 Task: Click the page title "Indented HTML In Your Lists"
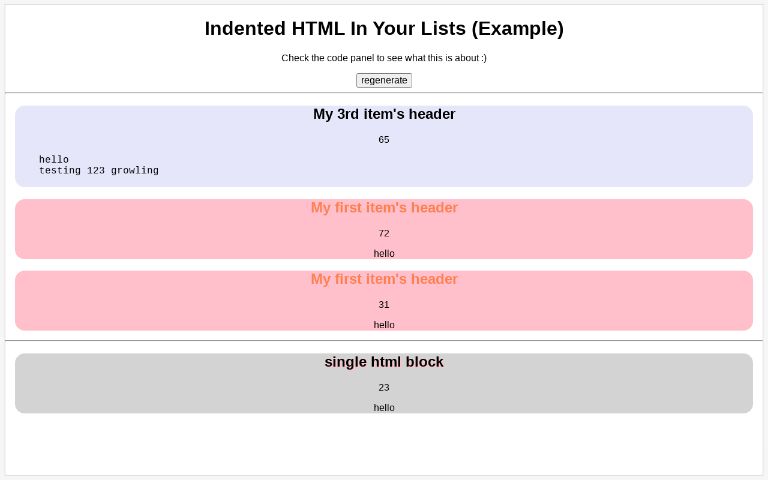(384, 29)
